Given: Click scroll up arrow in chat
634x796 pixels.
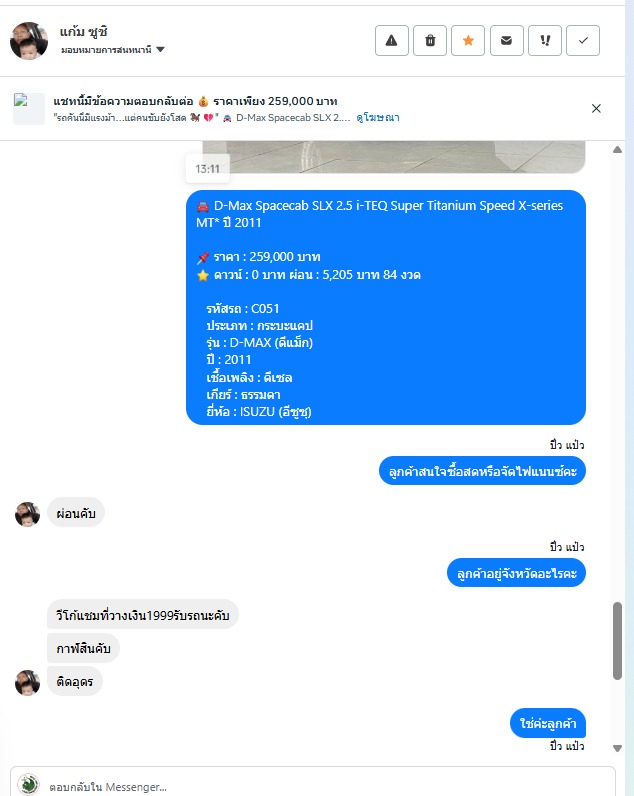Looking at the screenshot, I should coord(617,150).
